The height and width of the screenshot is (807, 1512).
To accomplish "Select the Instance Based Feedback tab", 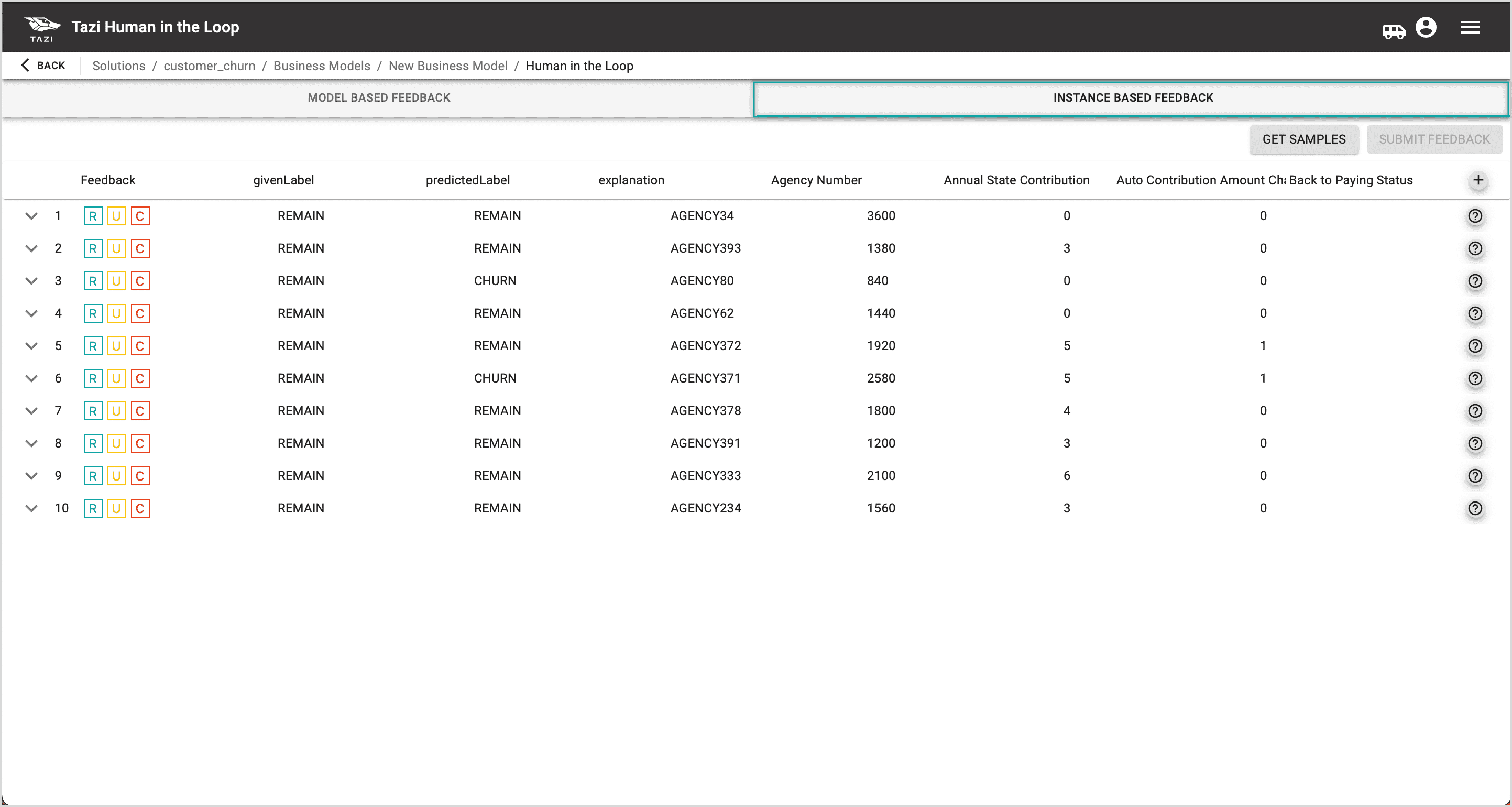I will coord(1132,98).
